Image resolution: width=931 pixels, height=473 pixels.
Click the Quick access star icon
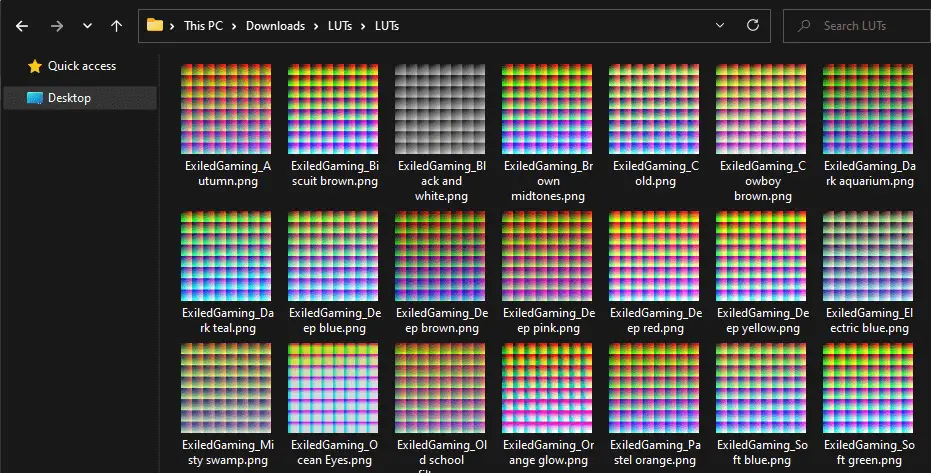(x=34, y=66)
